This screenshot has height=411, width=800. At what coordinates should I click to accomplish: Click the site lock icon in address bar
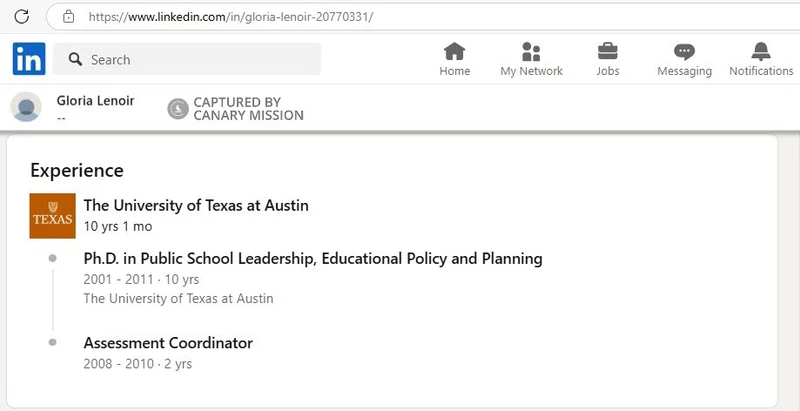(x=68, y=17)
